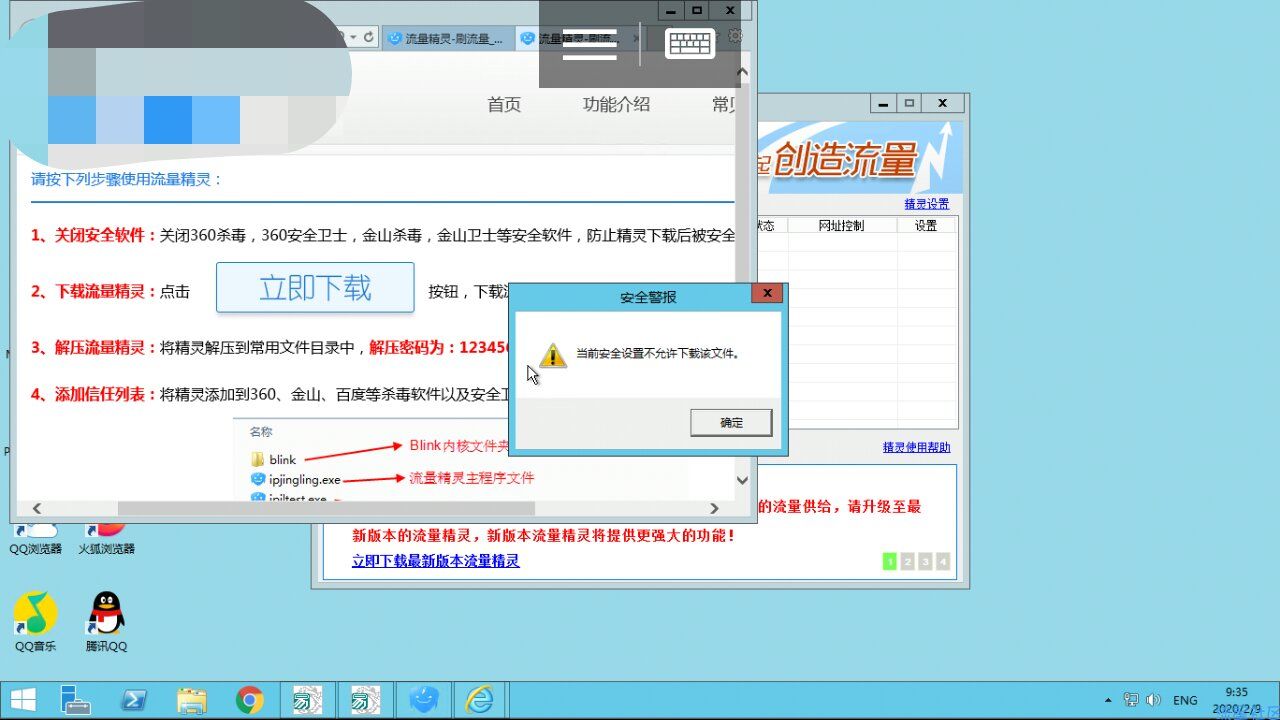Screen dimensions: 1280x720
Task: Close the 流量精灵 application window
Action: (943, 103)
